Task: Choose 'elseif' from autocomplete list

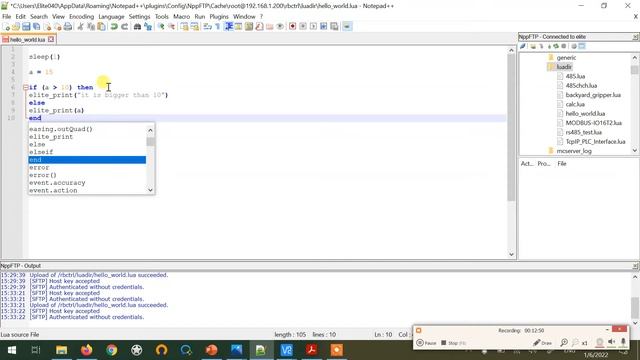Action: (x=41, y=152)
